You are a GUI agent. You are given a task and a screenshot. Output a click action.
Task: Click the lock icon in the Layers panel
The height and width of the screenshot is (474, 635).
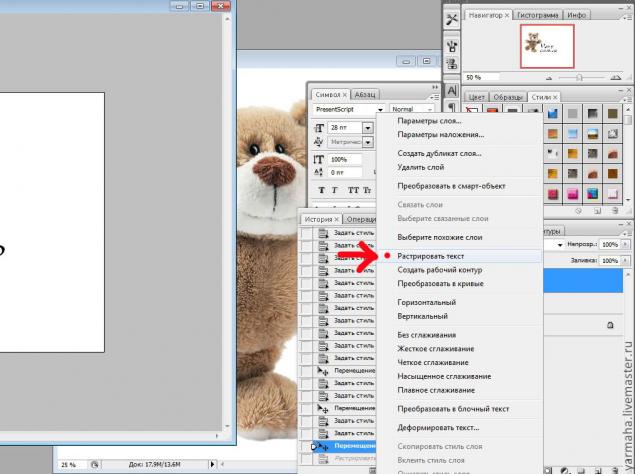coord(610,325)
